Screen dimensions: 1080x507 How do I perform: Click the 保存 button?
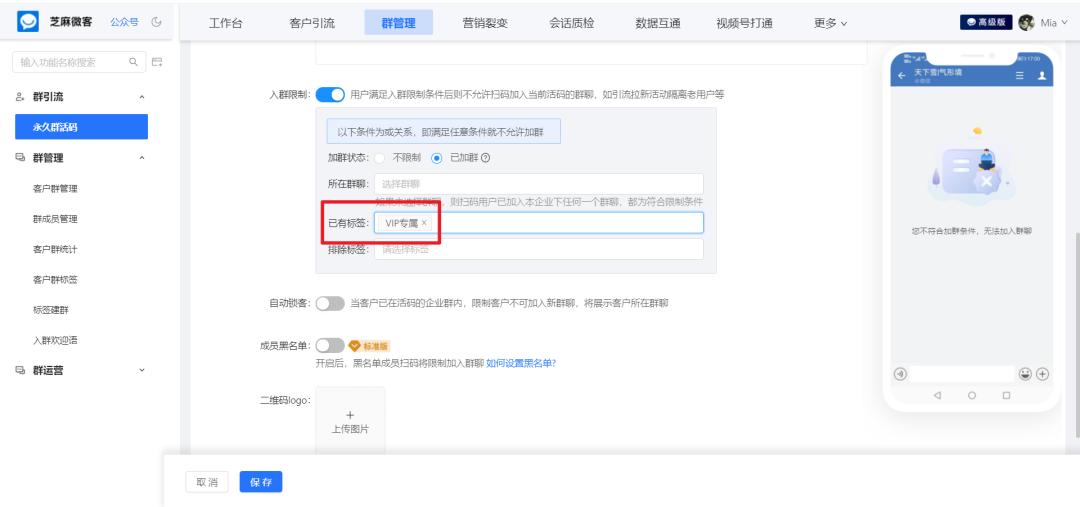point(261,482)
